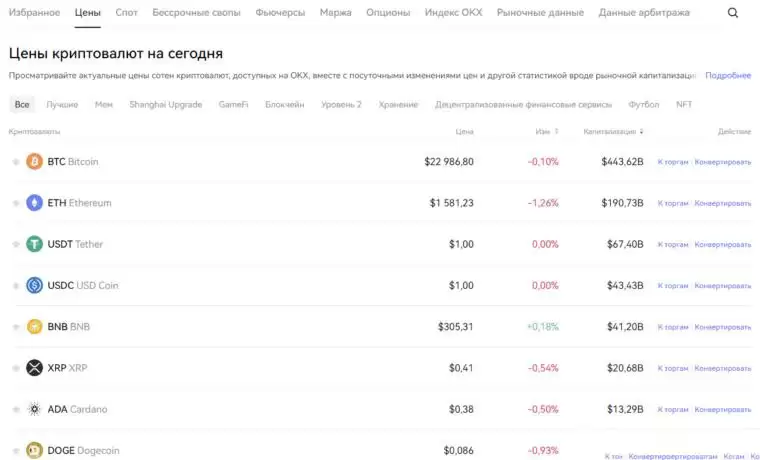Click К торгам for Bitcoin

pyautogui.click(x=672, y=162)
